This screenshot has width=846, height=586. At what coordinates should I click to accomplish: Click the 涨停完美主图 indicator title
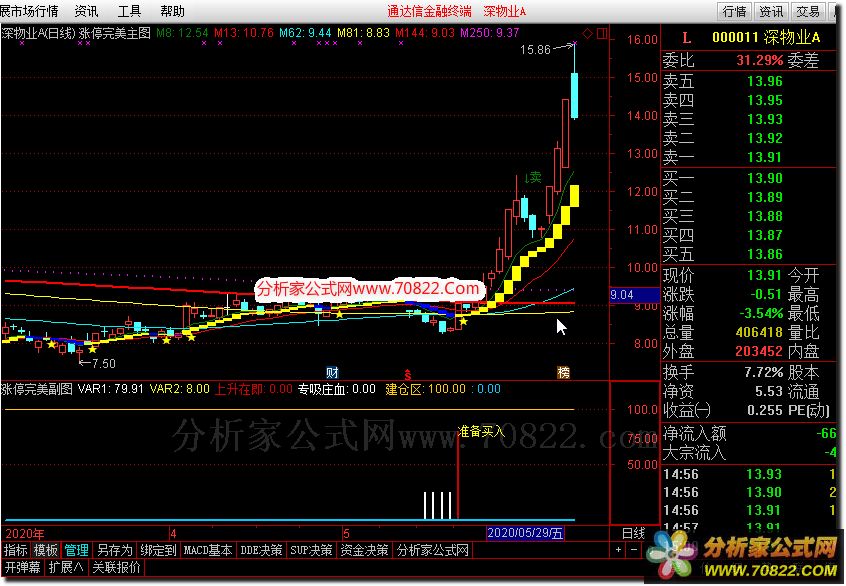tap(114, 33)
